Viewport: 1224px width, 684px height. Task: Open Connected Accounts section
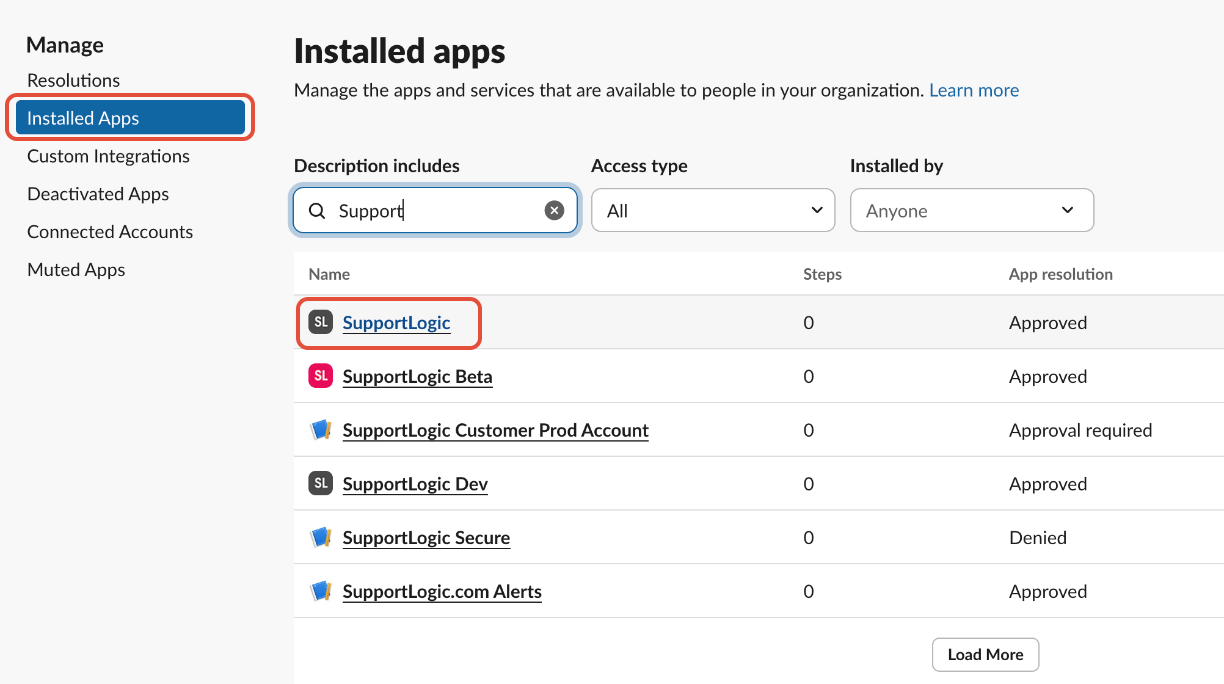point(110,232)
